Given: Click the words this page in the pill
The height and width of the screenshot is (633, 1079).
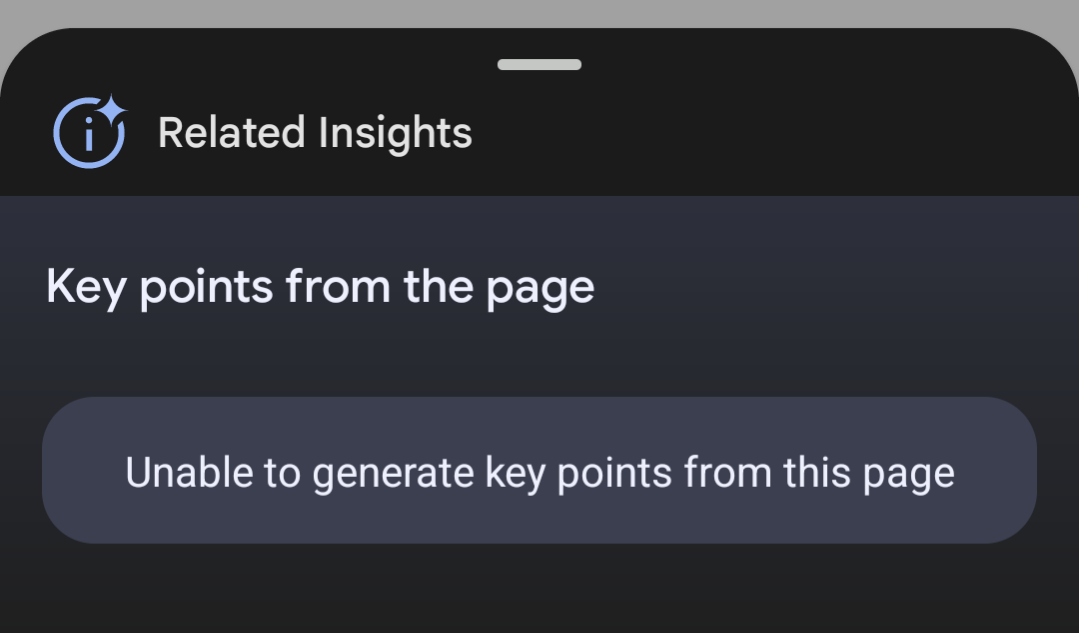Looking at the screenshot, I should pyautogui.click(x=869, y=474).
